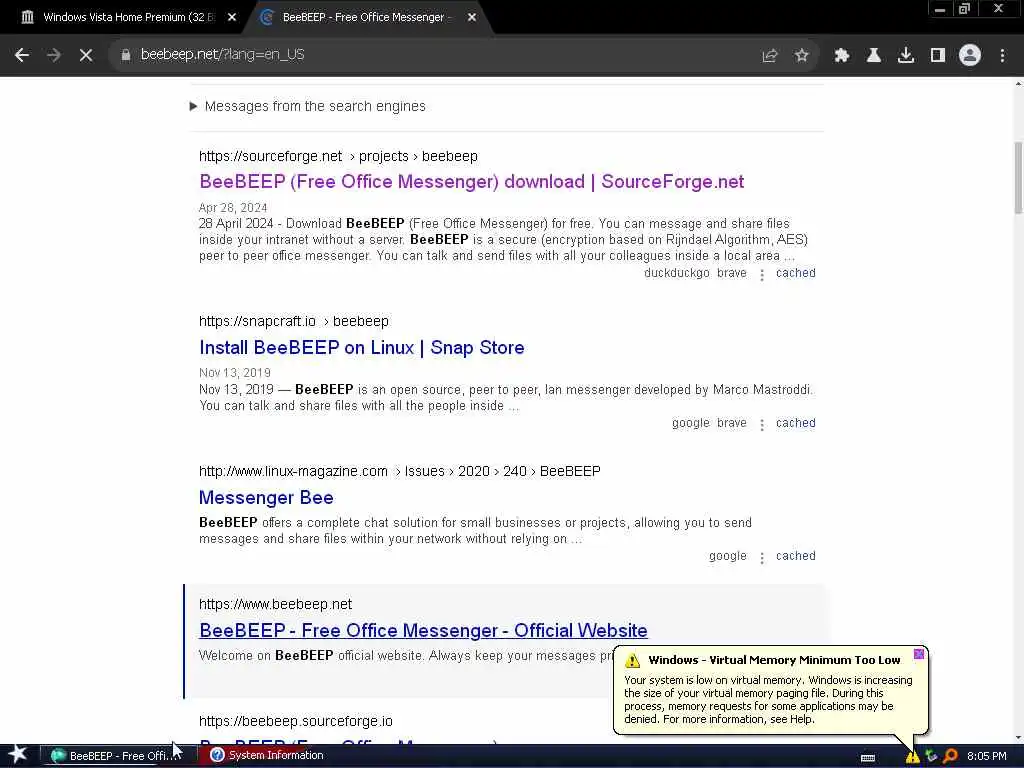Open the more options dots for Messenger Bee result
Image resolution: width=1024 pixels, height=768 pixels.
tap(761, 558)
